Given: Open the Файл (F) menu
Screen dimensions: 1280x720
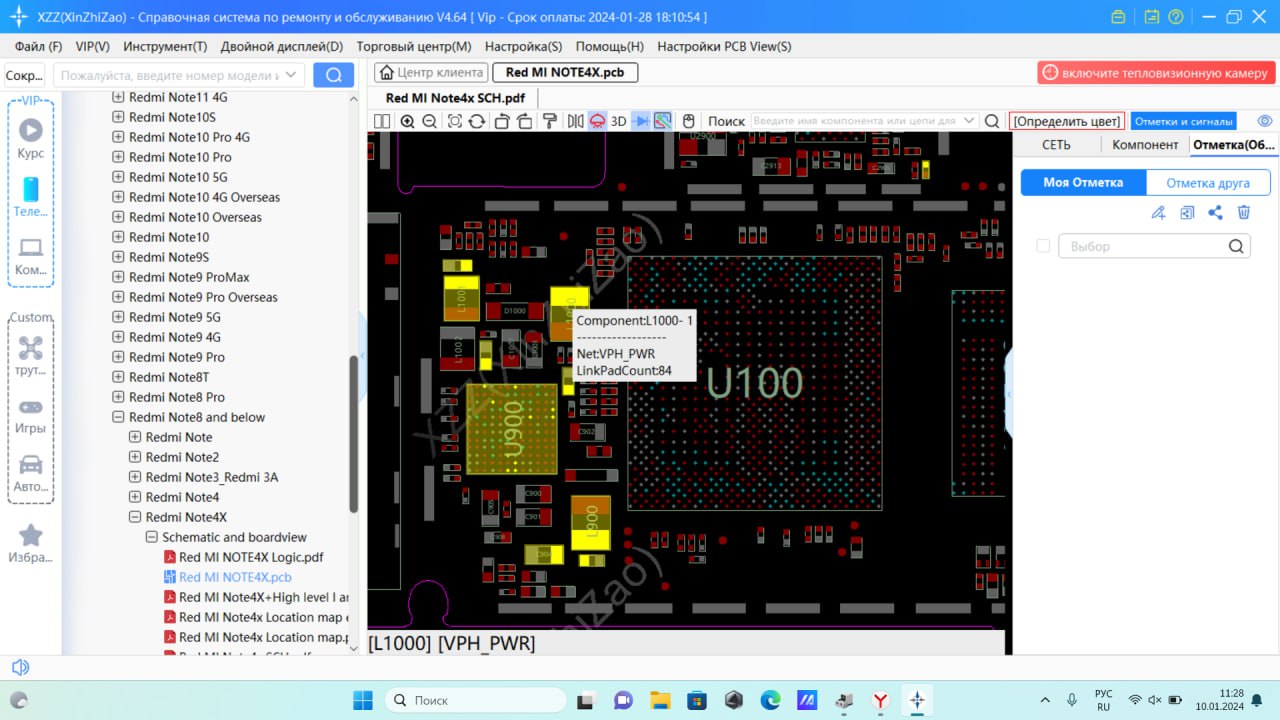Looking at the screenshot, I should [38, 46].
